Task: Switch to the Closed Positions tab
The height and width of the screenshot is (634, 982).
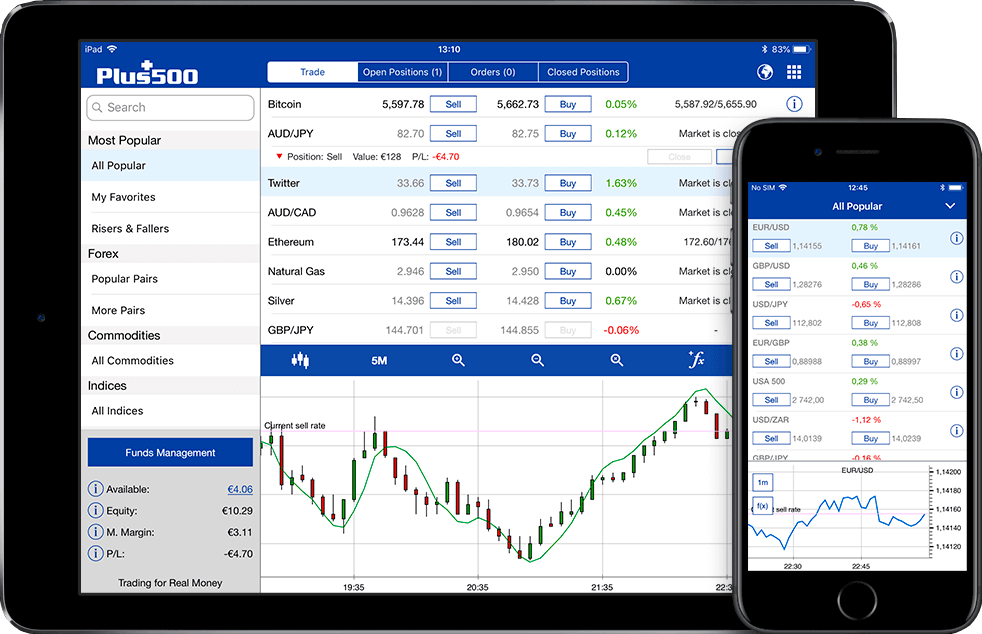Action: point(583,72)
